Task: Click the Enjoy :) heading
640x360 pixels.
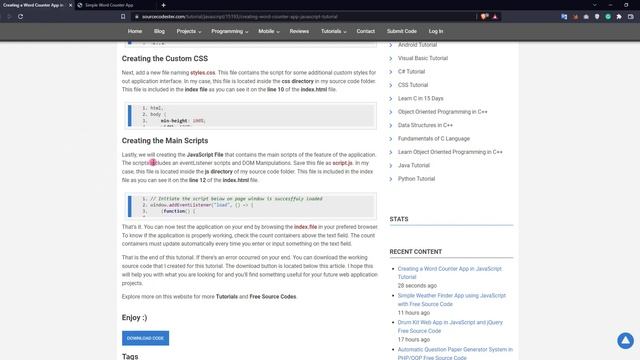Action: [134, 318]
